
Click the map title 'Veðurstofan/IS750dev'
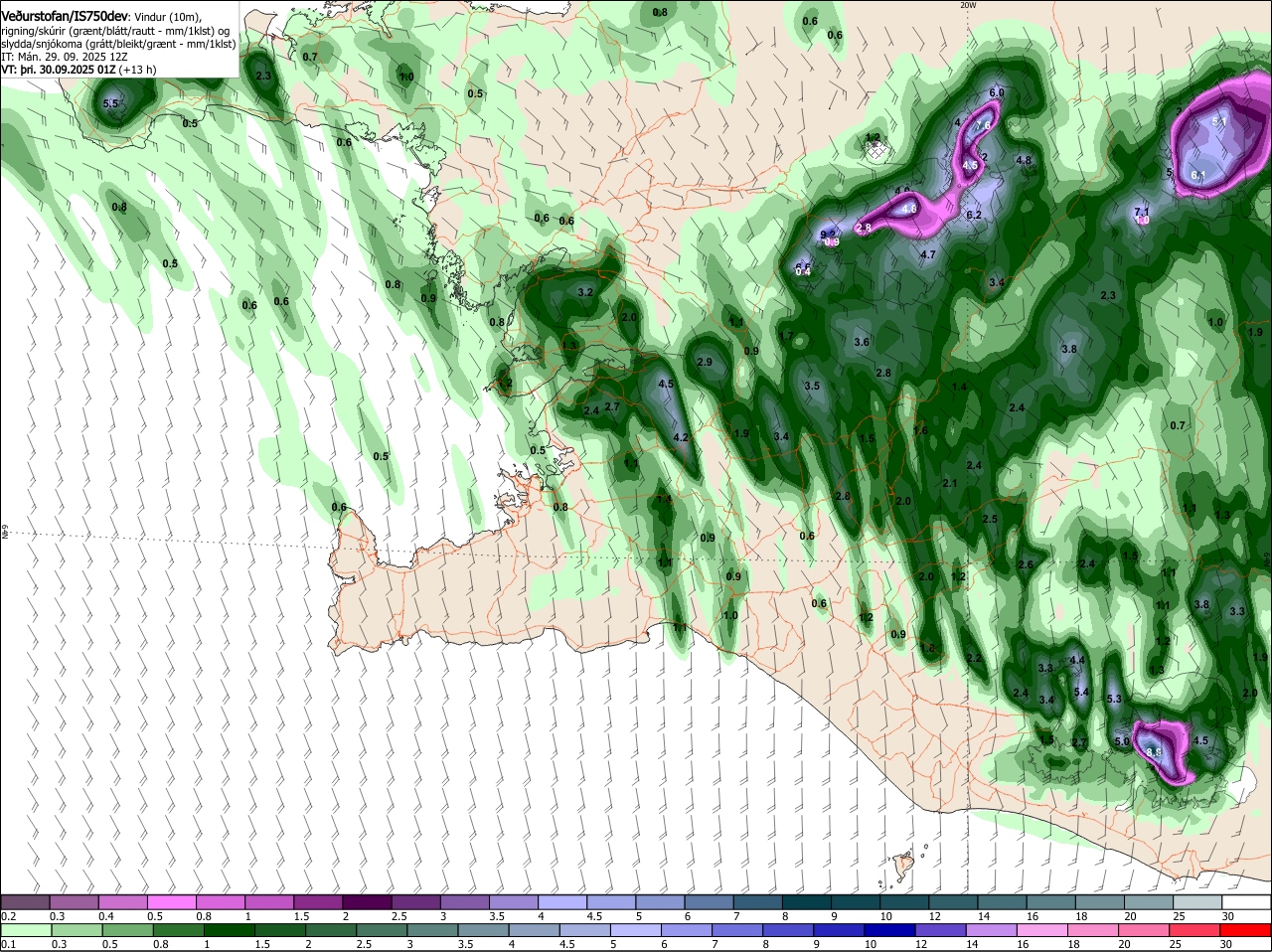click(66, 17)
